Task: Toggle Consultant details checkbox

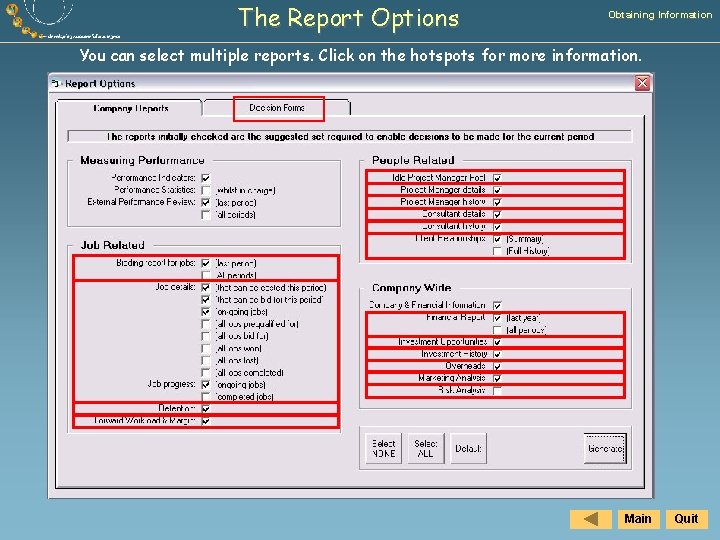Action: tap(497, 214)
